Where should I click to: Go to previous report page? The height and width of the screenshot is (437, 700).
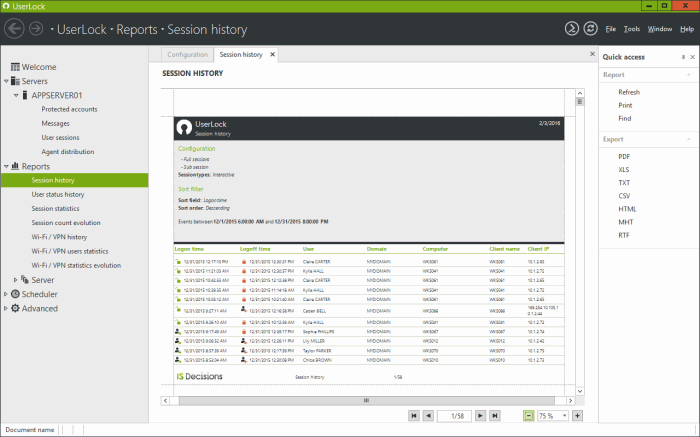pos(428,416)
